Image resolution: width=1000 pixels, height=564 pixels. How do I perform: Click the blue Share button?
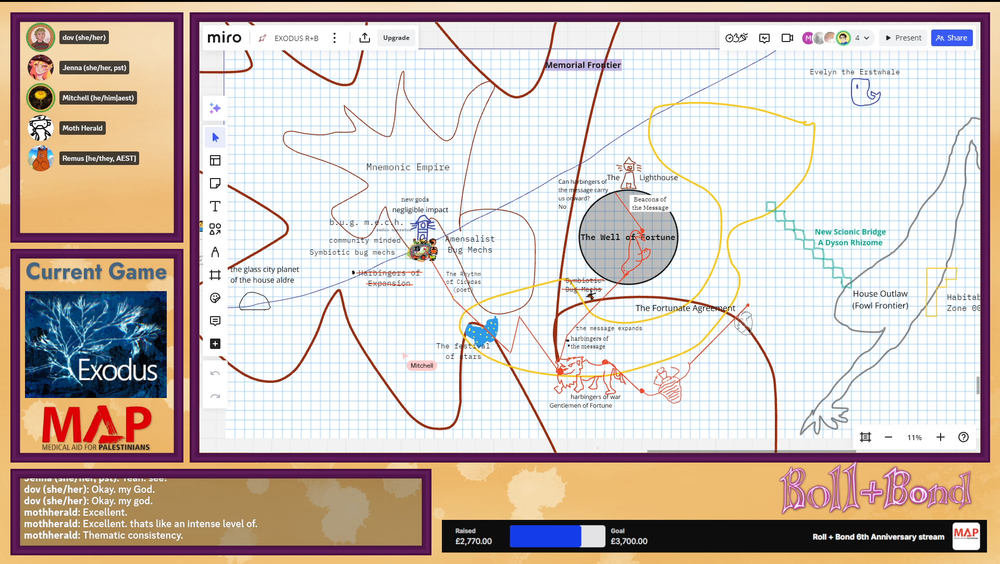click(x=951, y=38)
